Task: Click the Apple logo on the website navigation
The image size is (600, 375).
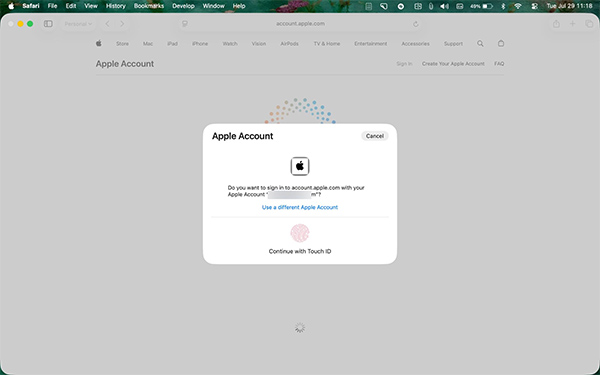Action: pyautogui.click(x=99, y=43)
